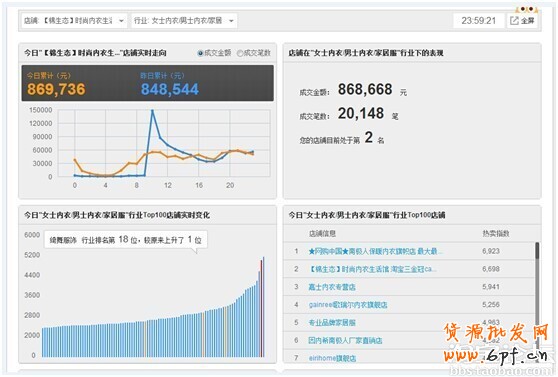Image resolution: width=558 pixels, height=377 pixels.
Task: Click the Top100 shop list scrollbar
Action: point(537,301)
